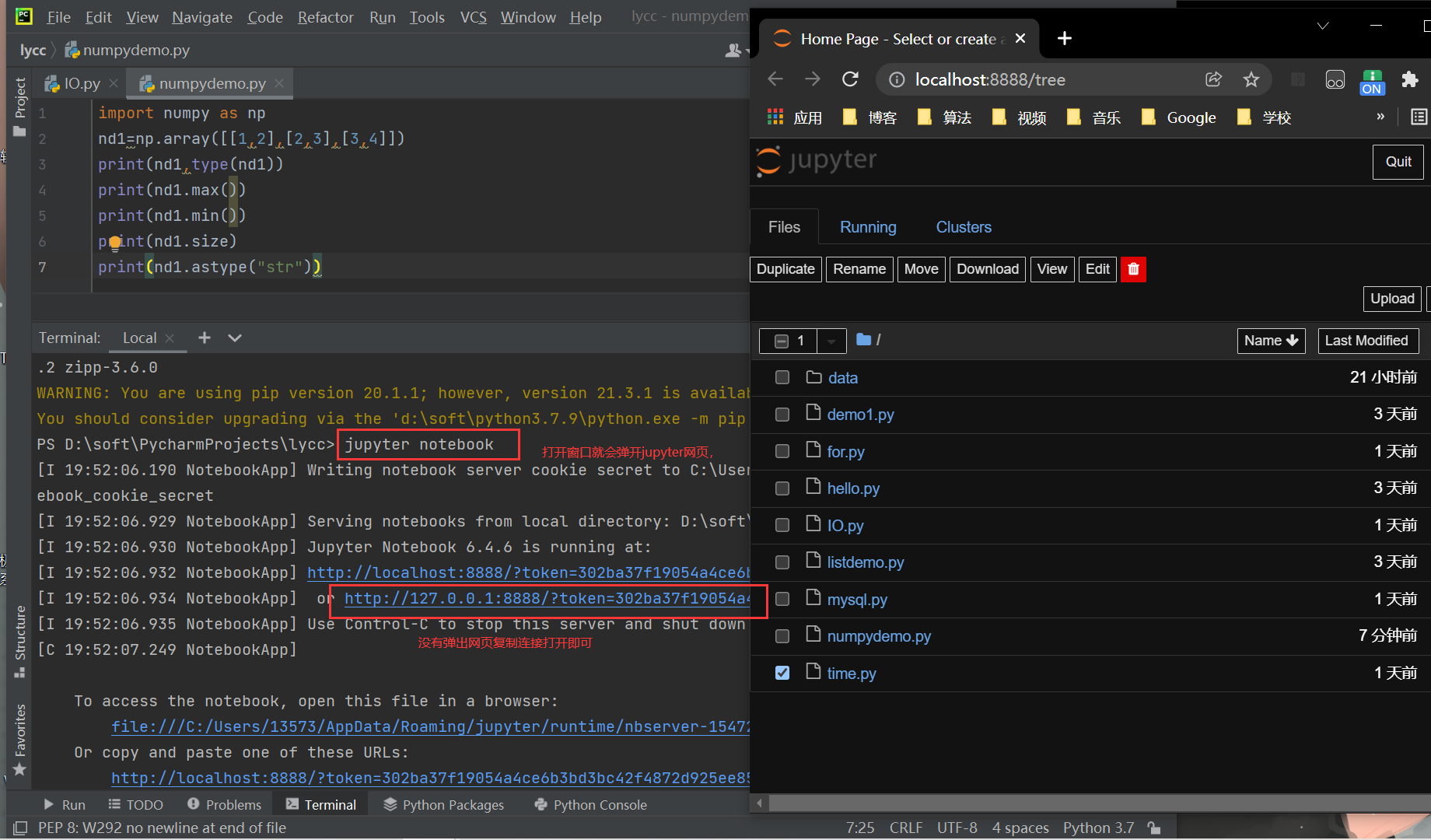Click the PyCharm read-only lock icon in status bar
The image size is (1431, 840).
pos(1154,828)
